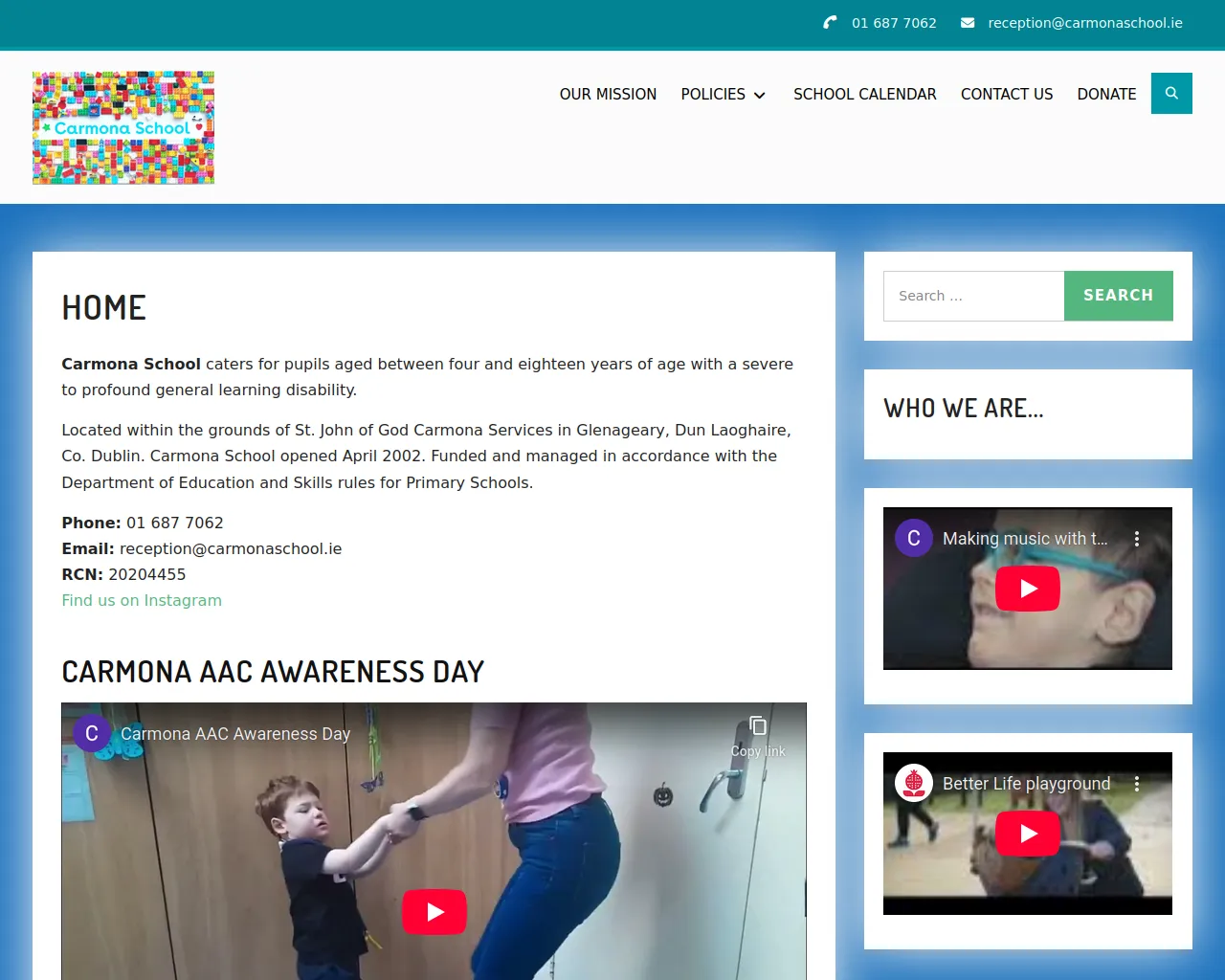Click the body Email reception@carmonaschool.ie text
This screenshot has height=980, width=1225.
[x=202, y=548]
